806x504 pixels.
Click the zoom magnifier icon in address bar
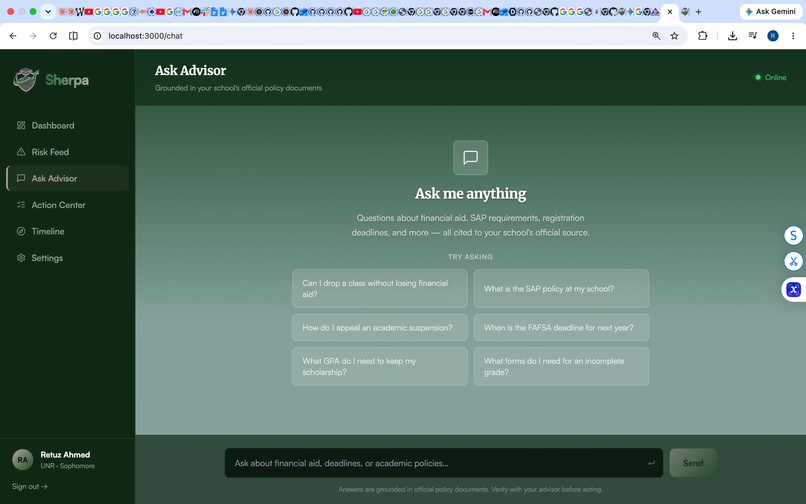pos(656,35)
